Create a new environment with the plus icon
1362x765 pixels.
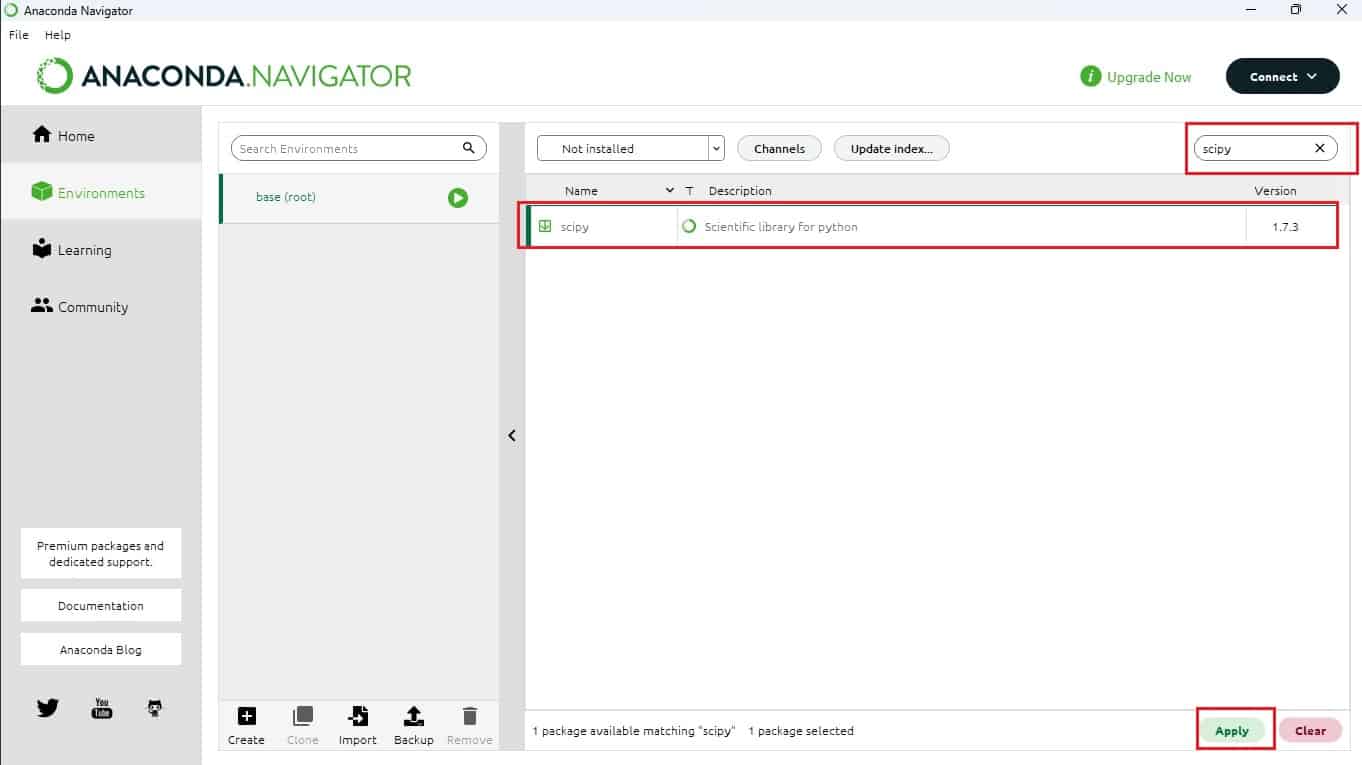click(x=246, y=716)
